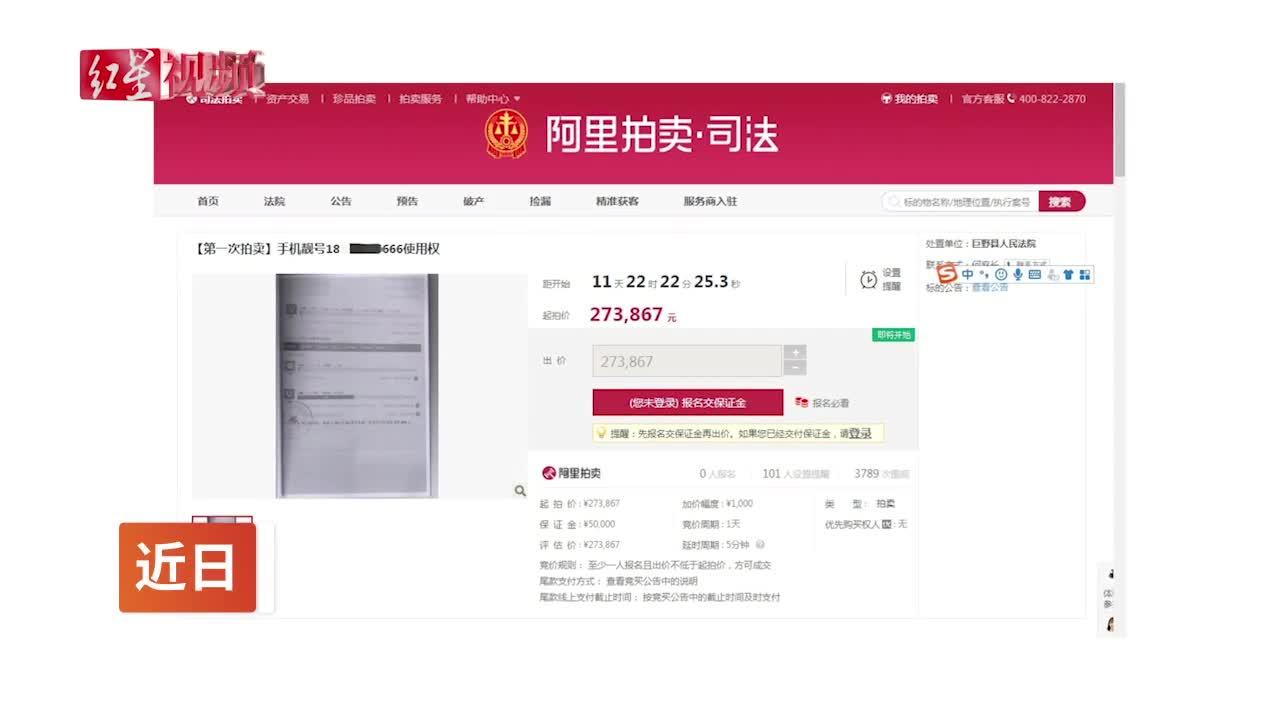1280x720 pixels.
Task: Zoom the auction photo using the magnifier icon
Action: (x=519, y=490)
